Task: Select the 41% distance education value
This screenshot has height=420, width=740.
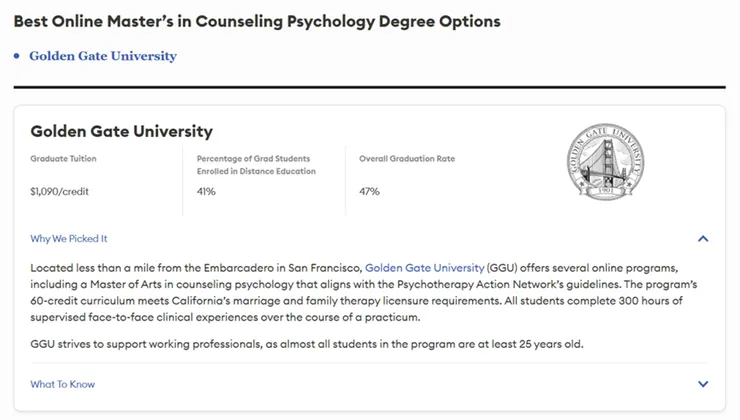Action: tap(206, 191)
